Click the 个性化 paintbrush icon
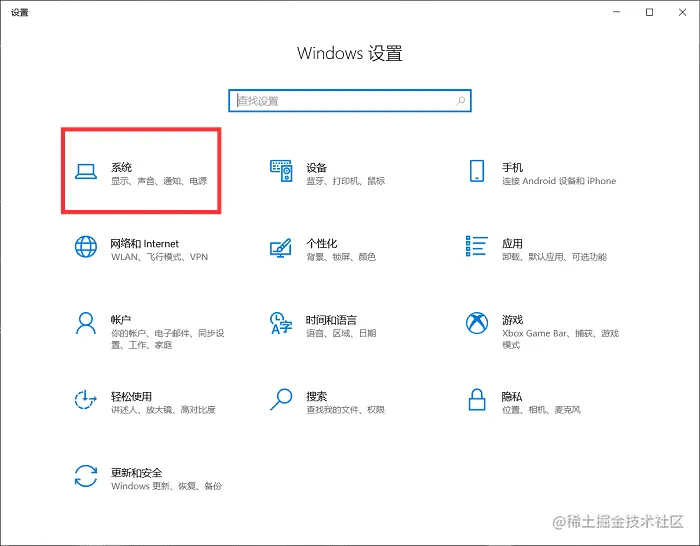 coord(281,248)
